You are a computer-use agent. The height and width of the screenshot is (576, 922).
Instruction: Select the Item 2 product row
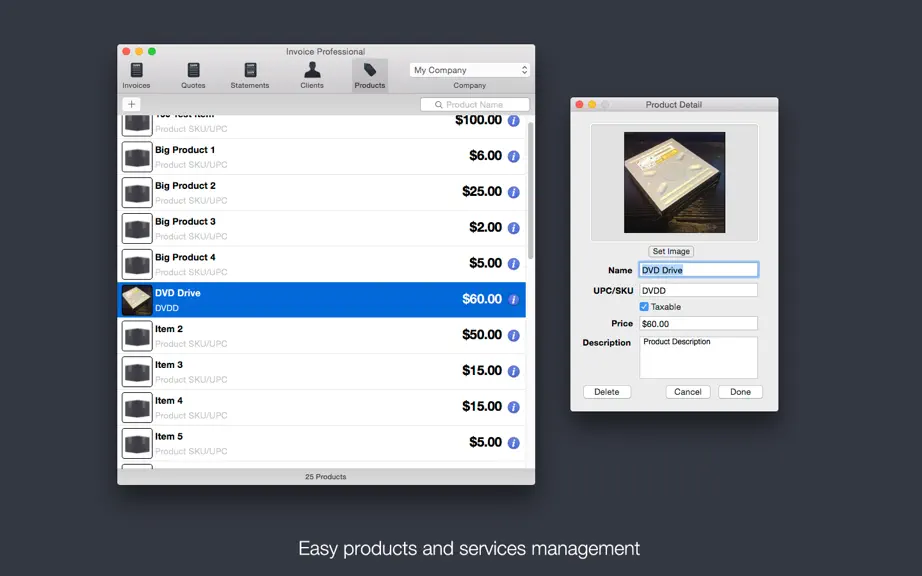[321, 336]
